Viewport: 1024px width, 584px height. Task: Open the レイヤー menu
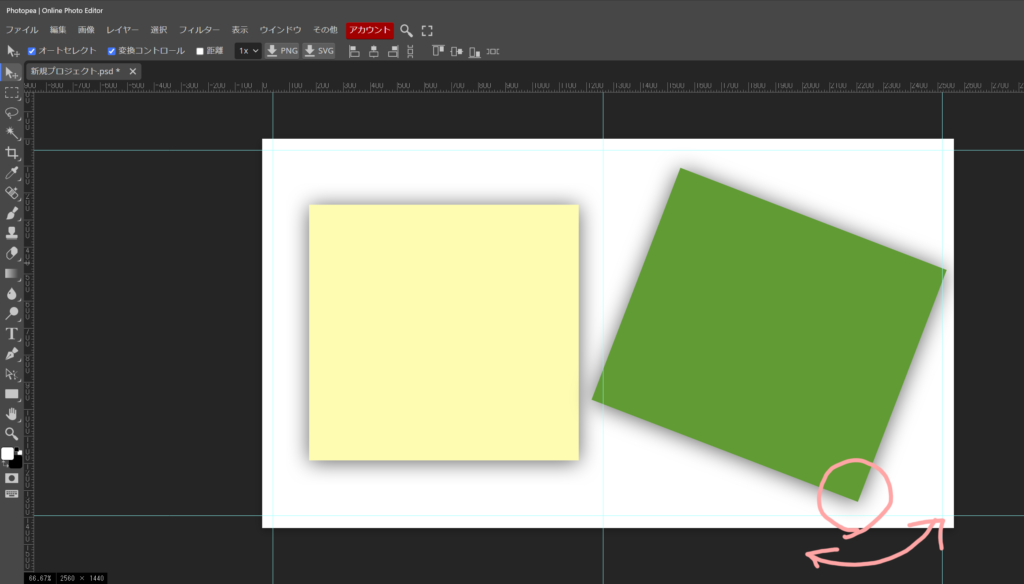click(123, 31)
